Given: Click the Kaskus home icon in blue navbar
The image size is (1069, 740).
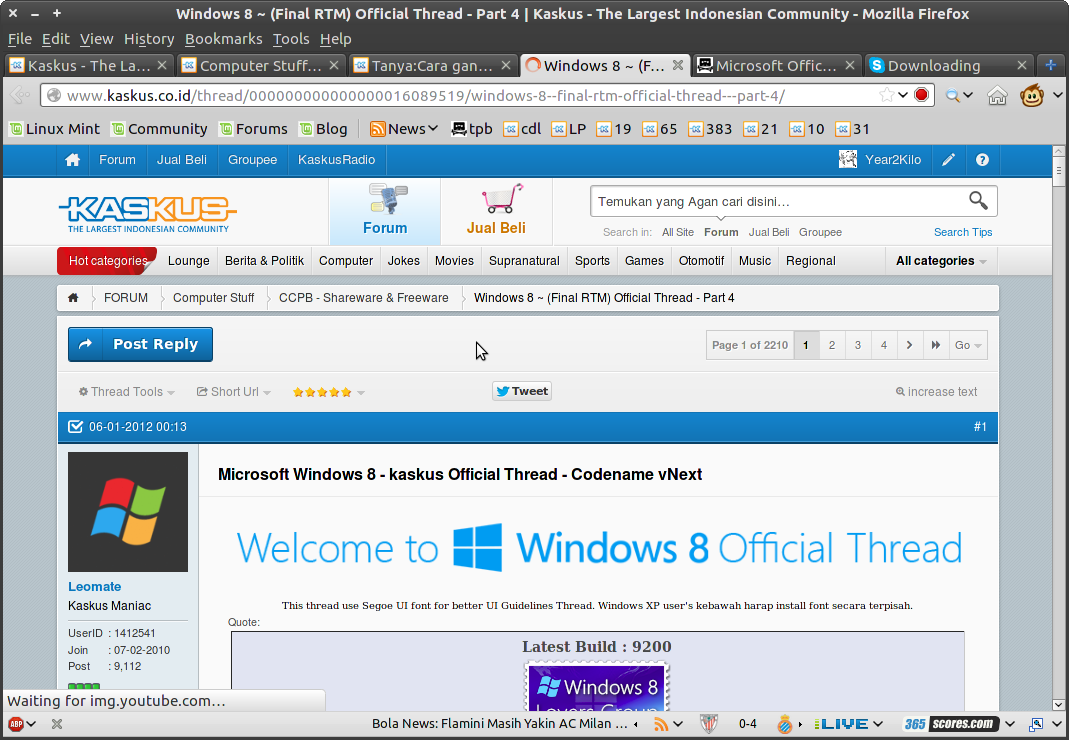Looking at the screenshot, I should 72,160.
